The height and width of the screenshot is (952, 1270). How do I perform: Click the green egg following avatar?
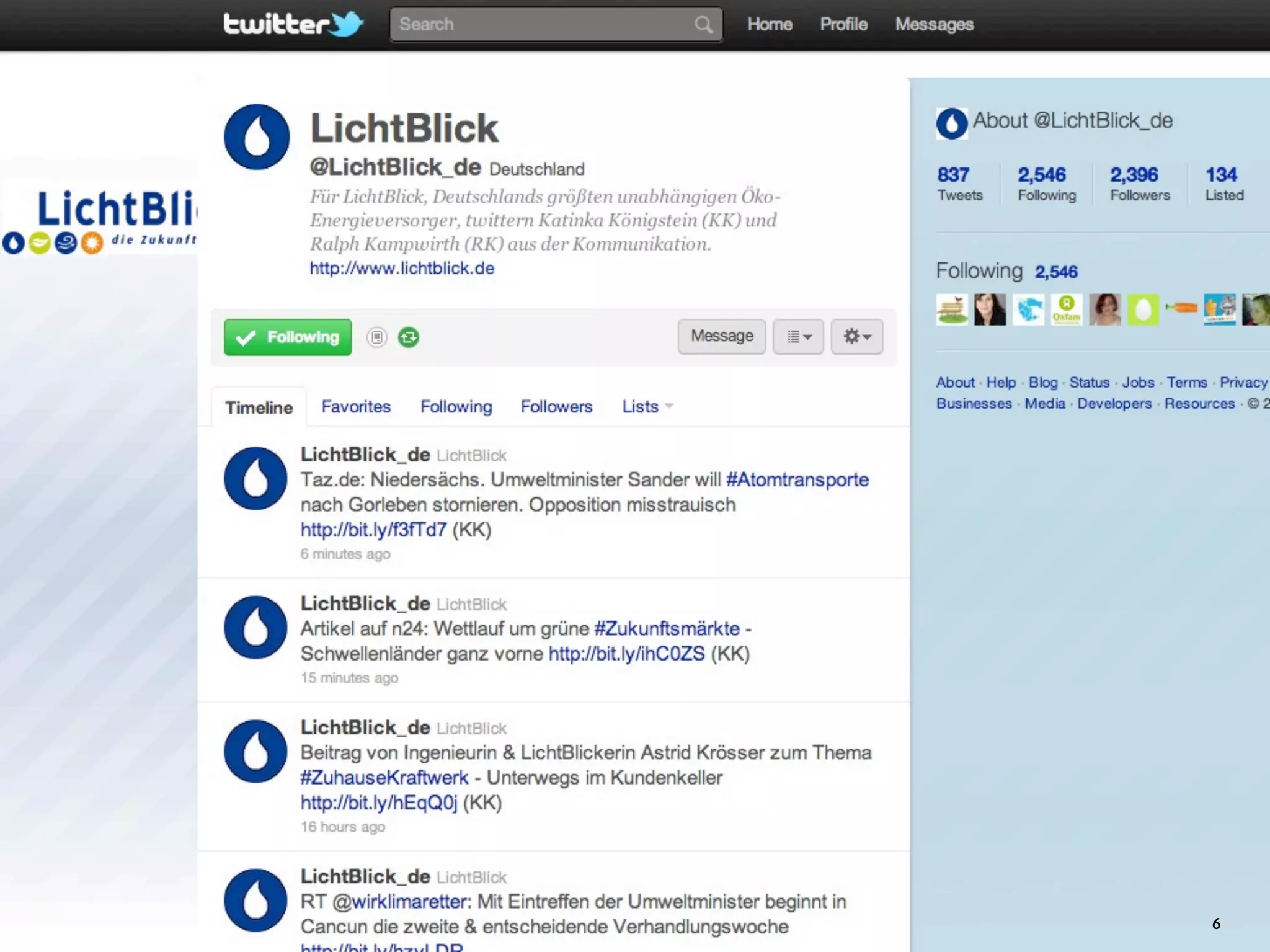pyautogui.click(x=1143, y=309)
